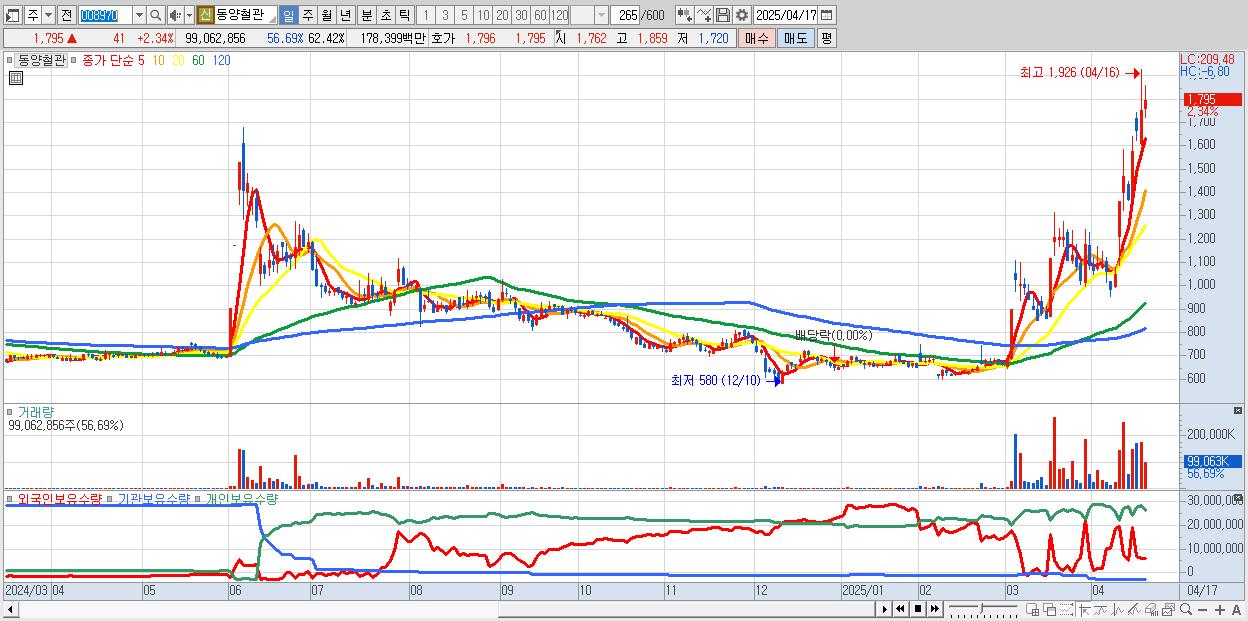Select the 분 minute period tab

365,15
